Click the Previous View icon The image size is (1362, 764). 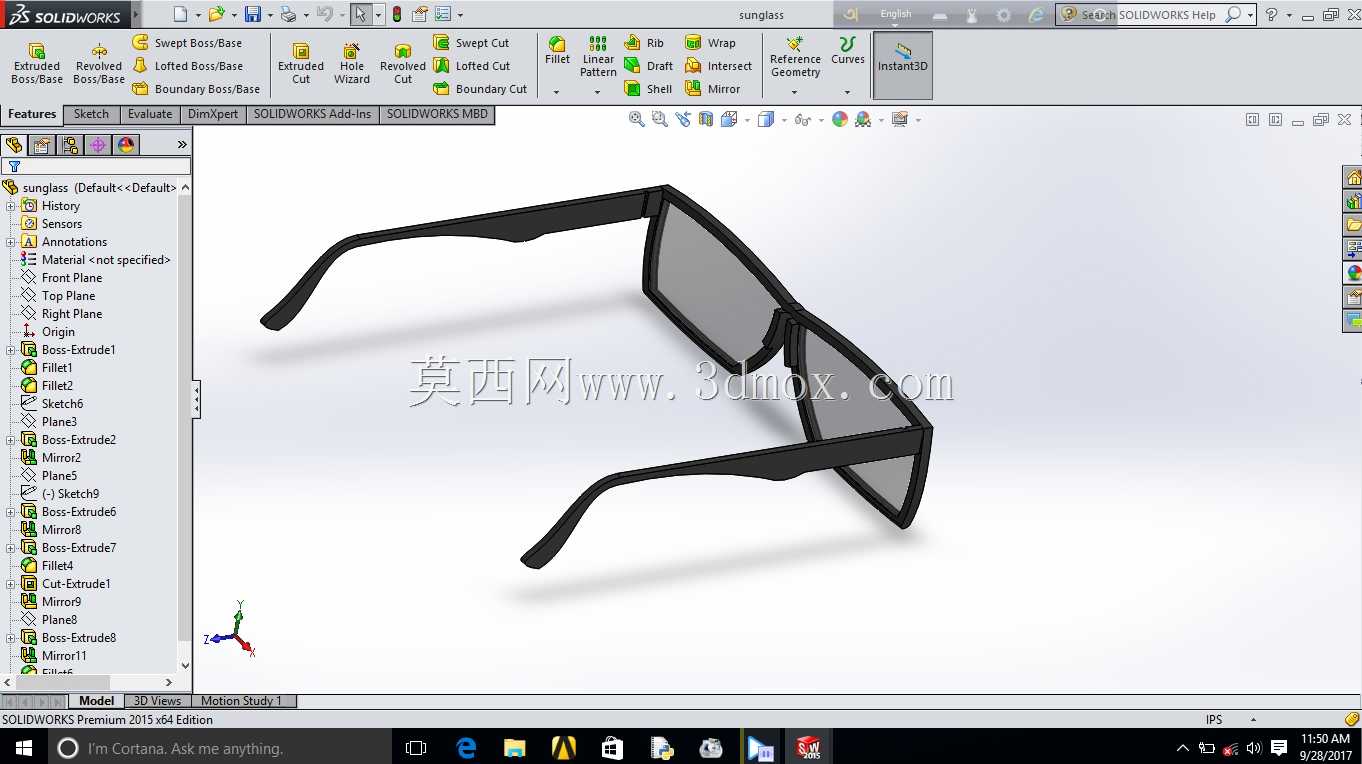click(683, 119)
